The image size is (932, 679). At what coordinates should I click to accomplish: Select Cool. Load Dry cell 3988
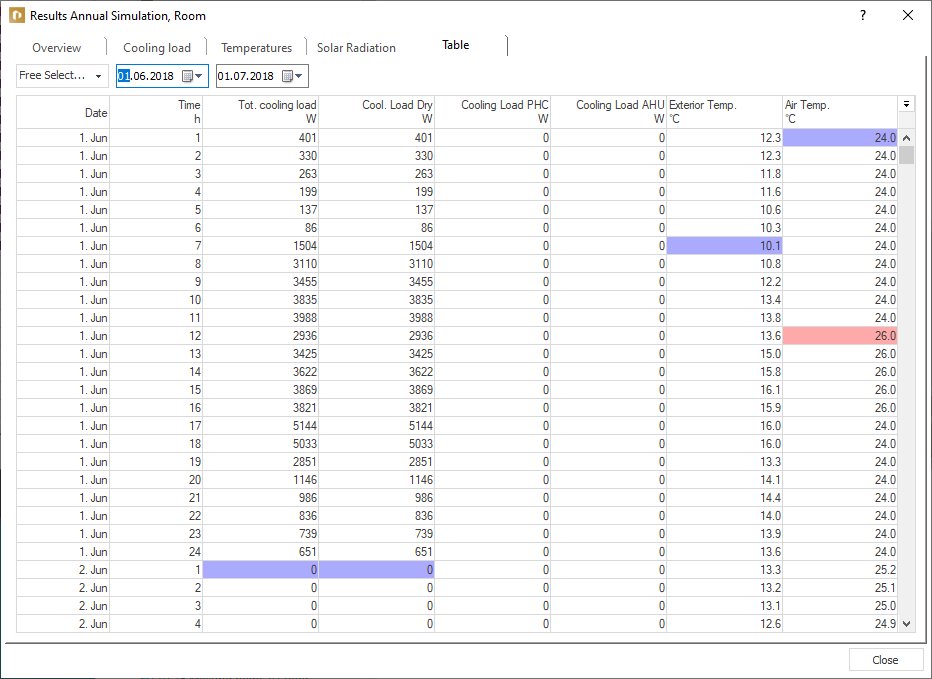click(376, 318)
